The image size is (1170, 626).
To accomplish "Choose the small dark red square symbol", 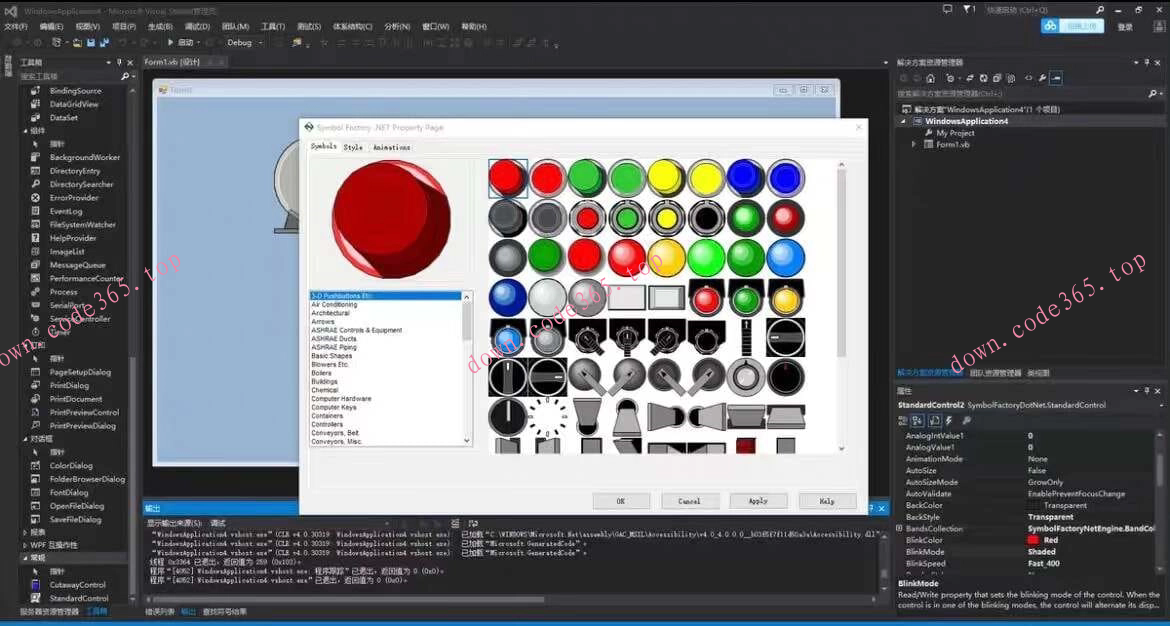I will [x=745, y=446].
